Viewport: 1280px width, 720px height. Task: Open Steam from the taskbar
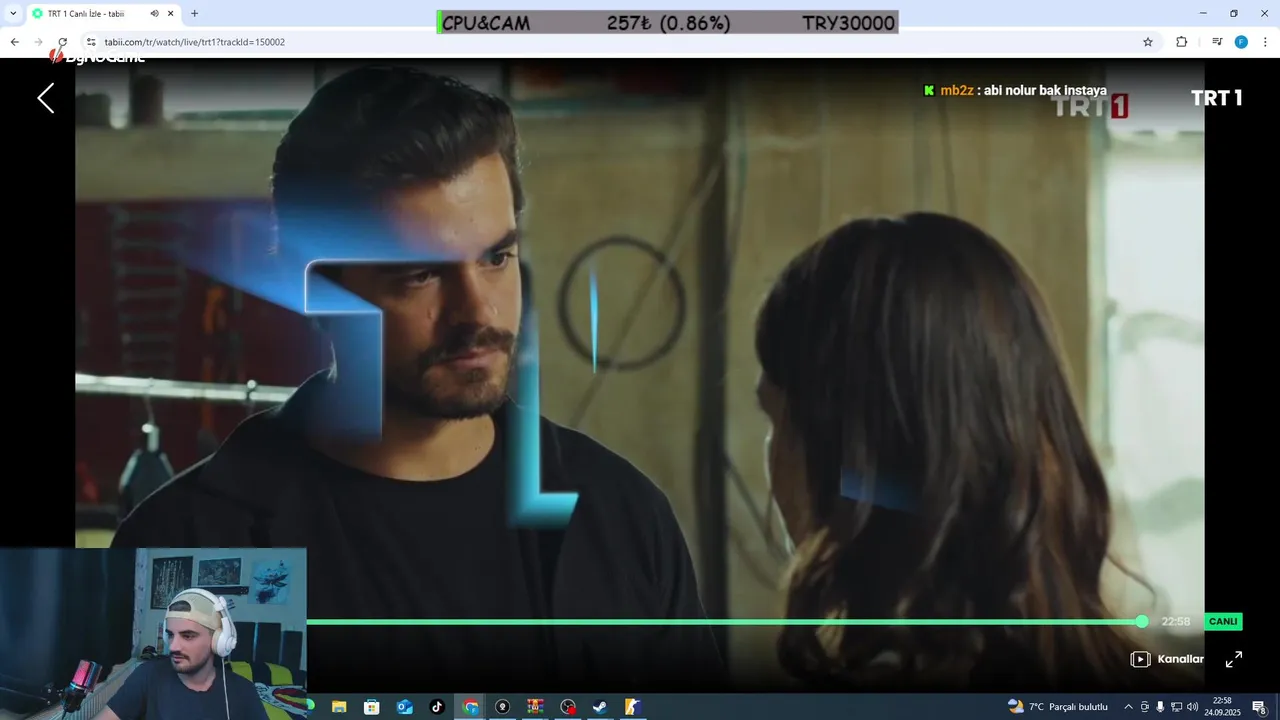coord(600,707)
